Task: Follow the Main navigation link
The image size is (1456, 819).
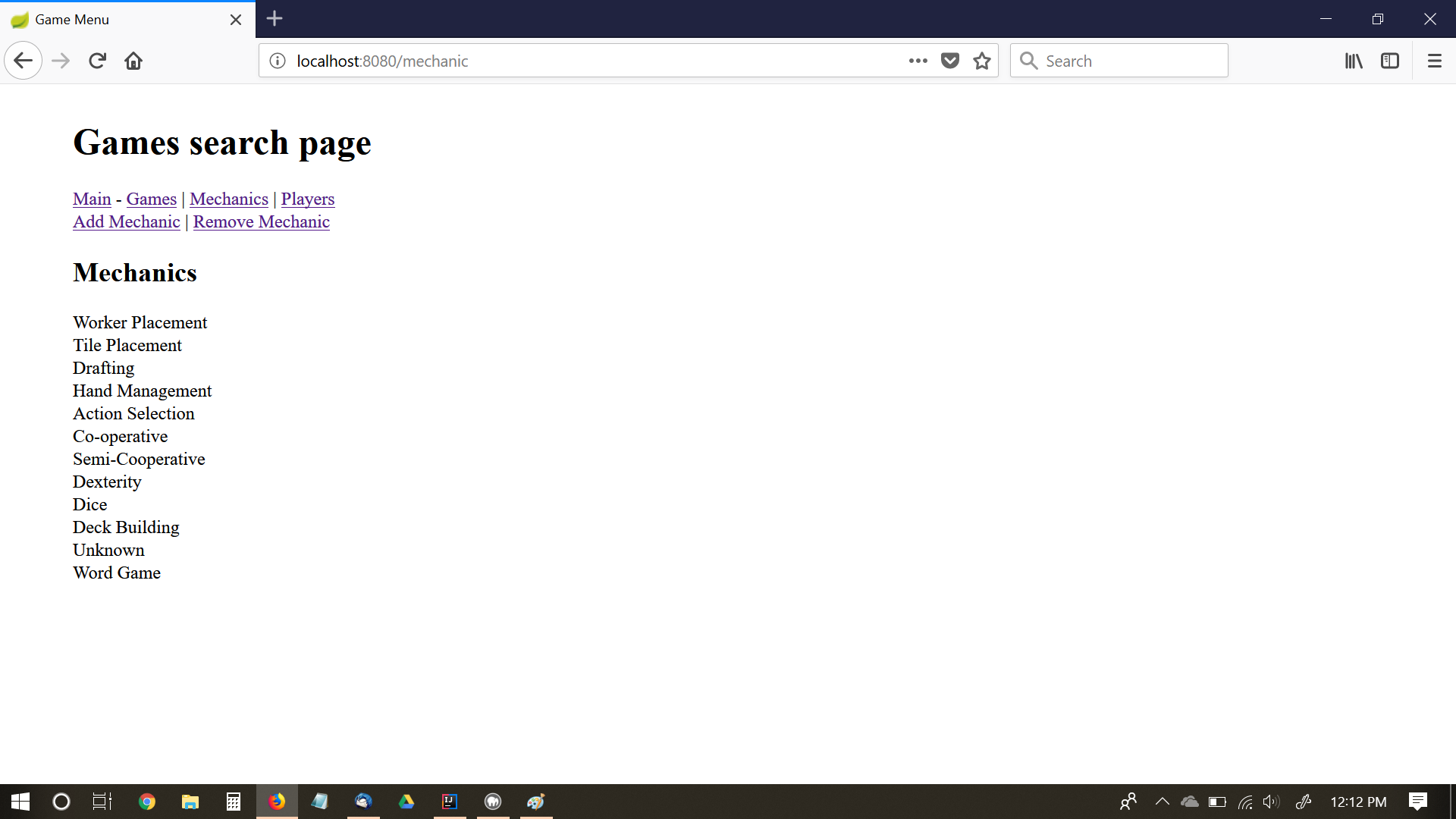Action: 92,199
